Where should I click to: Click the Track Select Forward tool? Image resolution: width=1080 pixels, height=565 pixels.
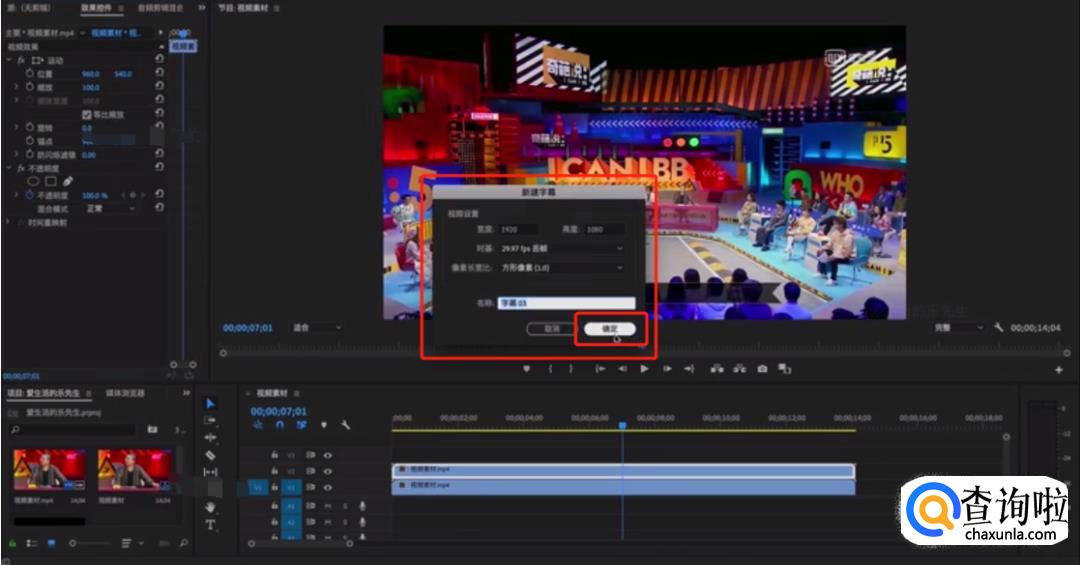210,421
